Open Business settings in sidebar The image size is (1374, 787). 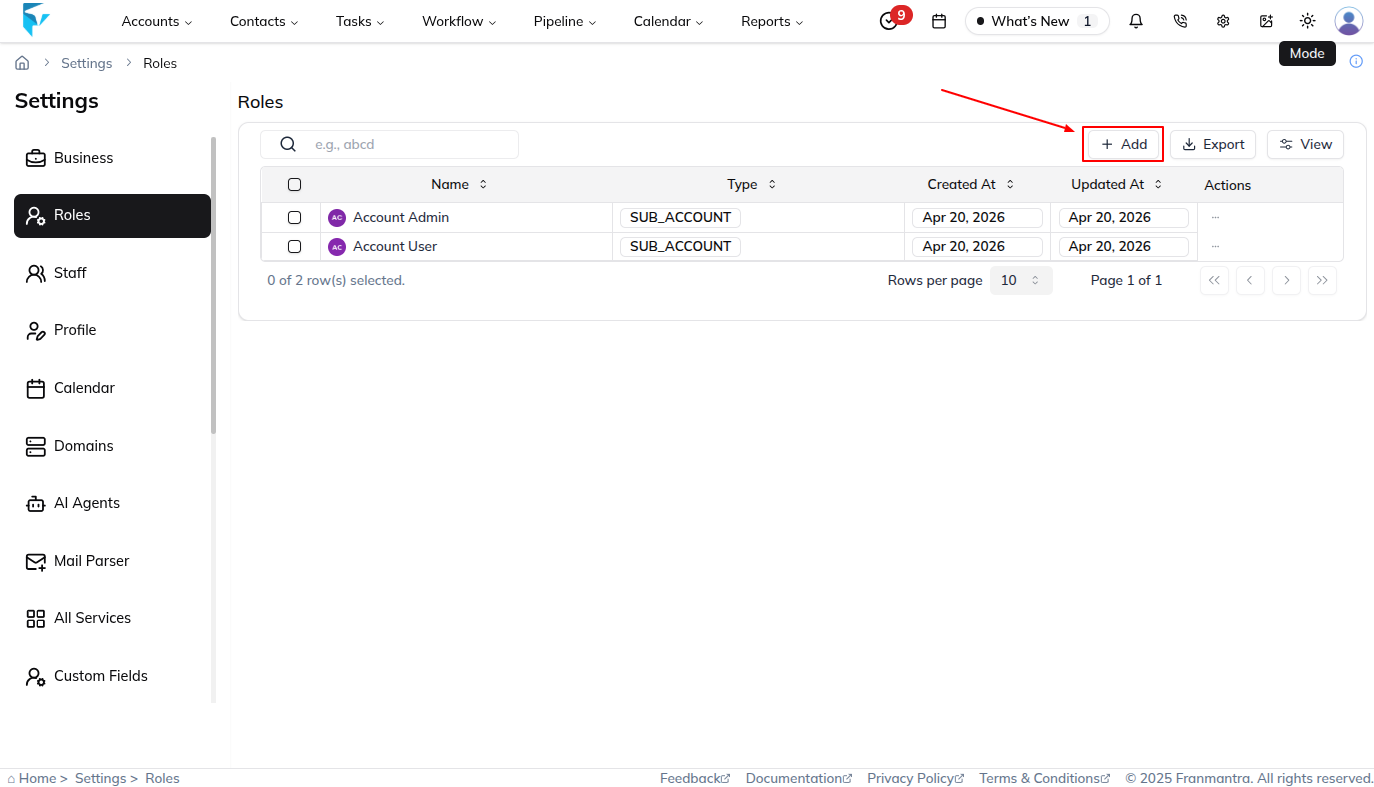pyautogui.click(x=112, y=158)
